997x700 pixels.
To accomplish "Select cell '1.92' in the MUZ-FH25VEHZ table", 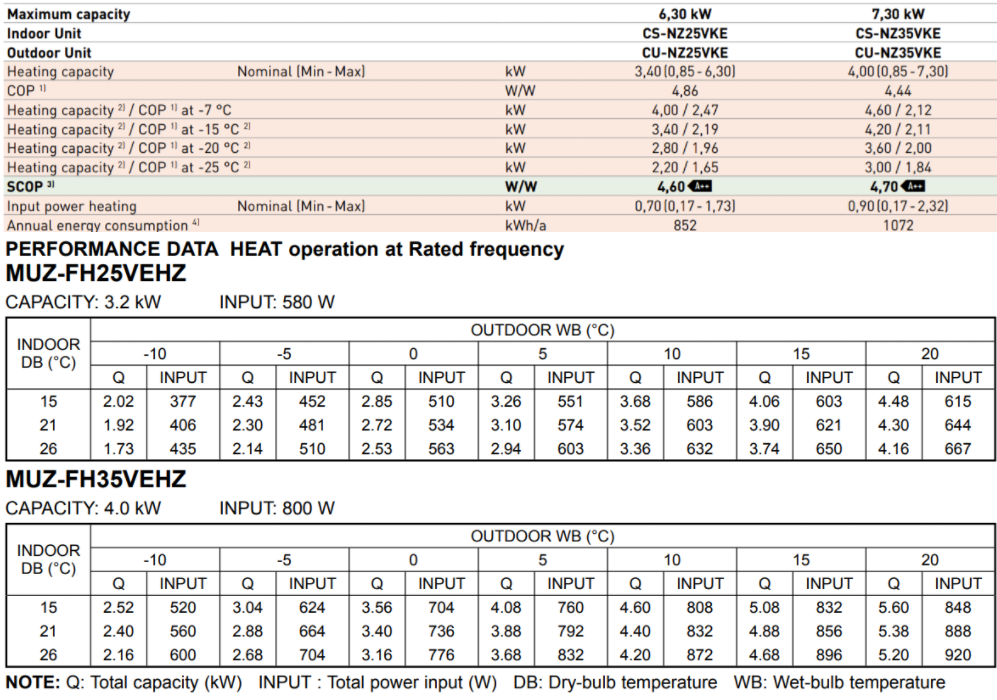I will (118, 425).
